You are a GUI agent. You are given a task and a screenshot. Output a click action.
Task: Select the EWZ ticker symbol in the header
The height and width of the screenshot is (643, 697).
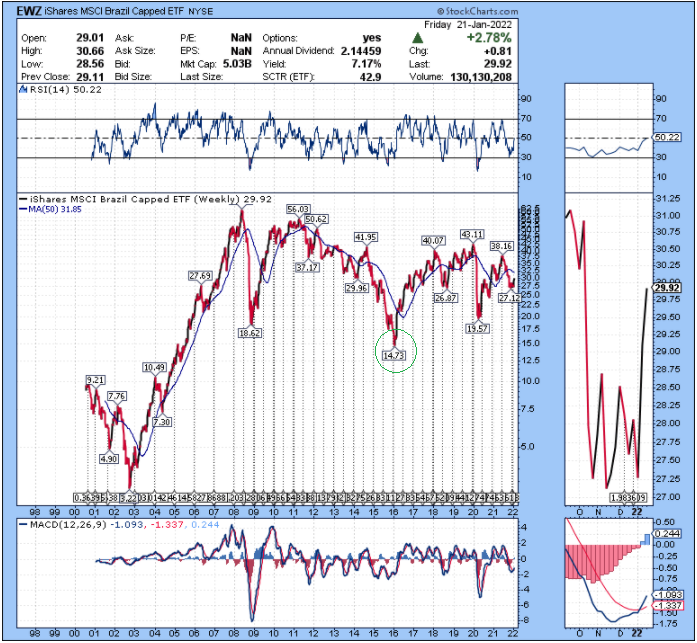pyautogui.click(x=29, y=11)
